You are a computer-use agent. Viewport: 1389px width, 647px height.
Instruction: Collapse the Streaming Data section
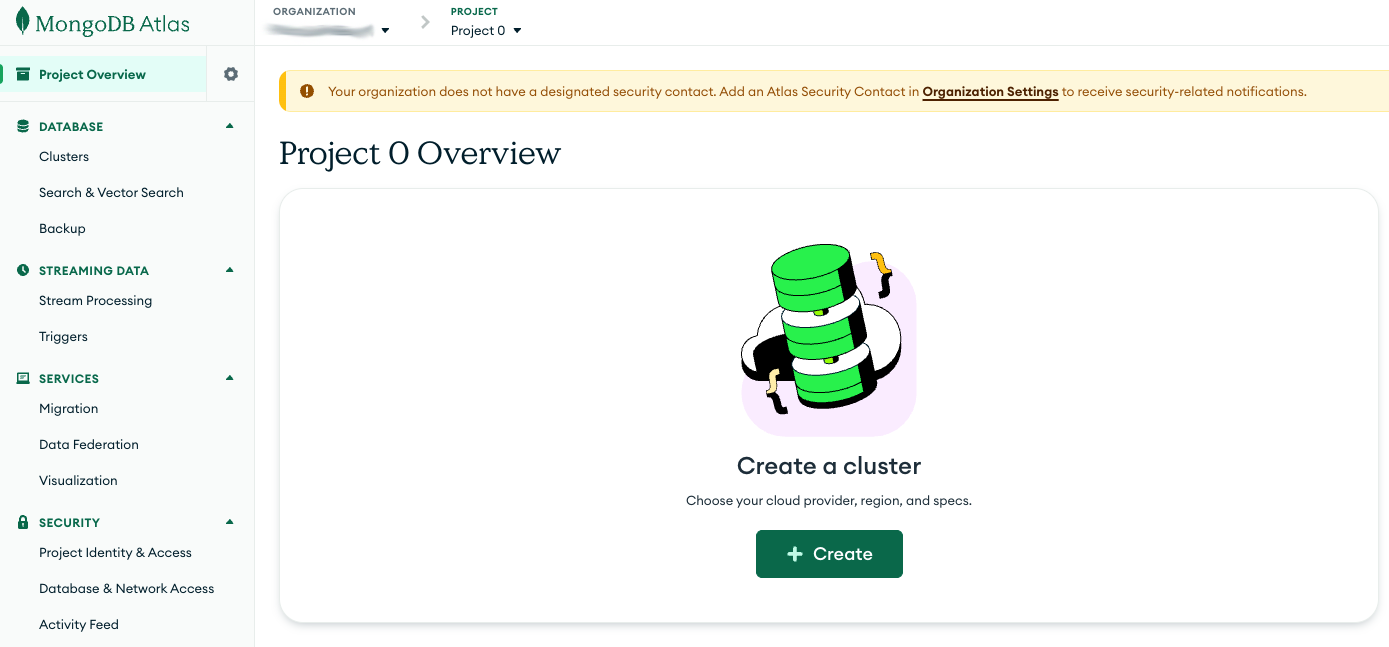(x=230, y=270)
